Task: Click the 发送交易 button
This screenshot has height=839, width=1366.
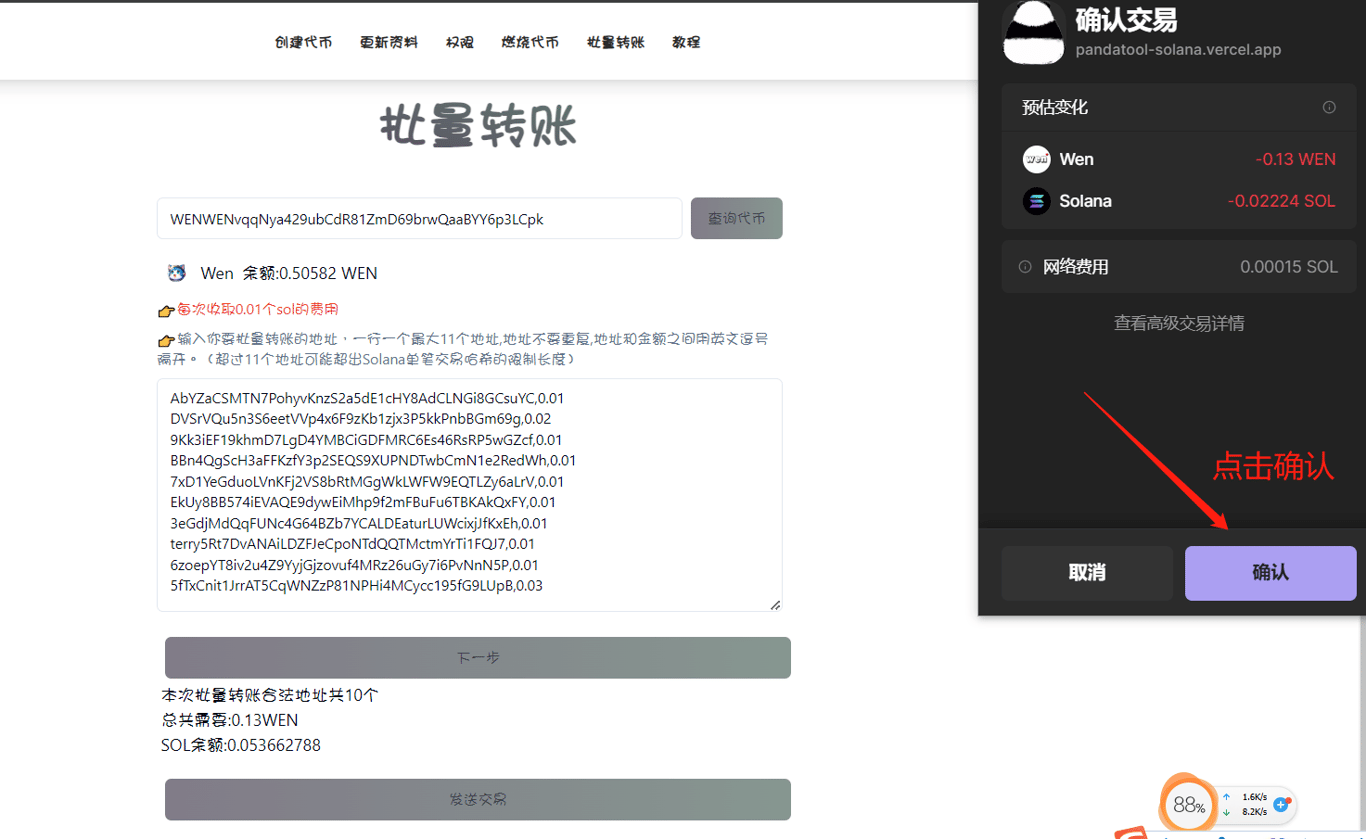Action: coord(478,800)
